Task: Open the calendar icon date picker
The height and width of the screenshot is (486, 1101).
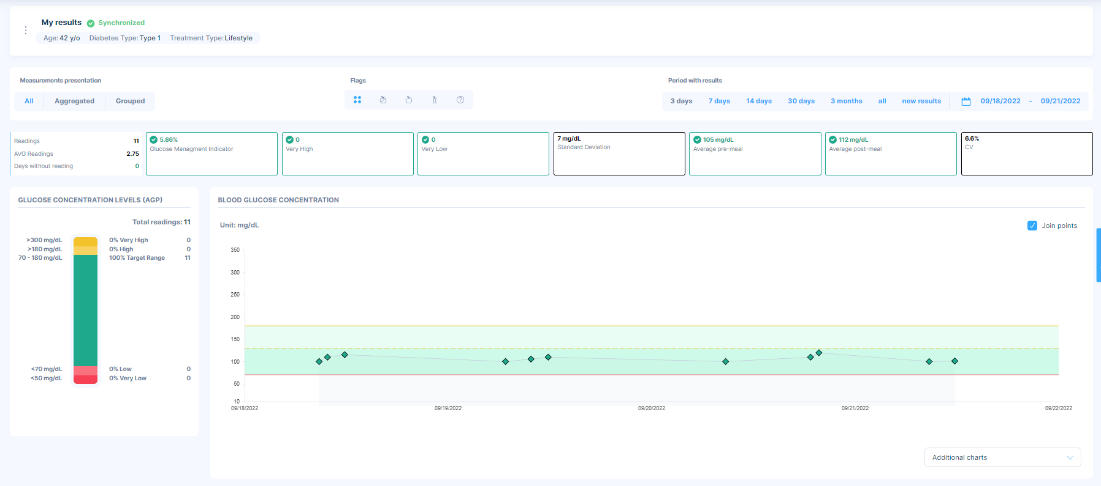Action: [966, 101]
